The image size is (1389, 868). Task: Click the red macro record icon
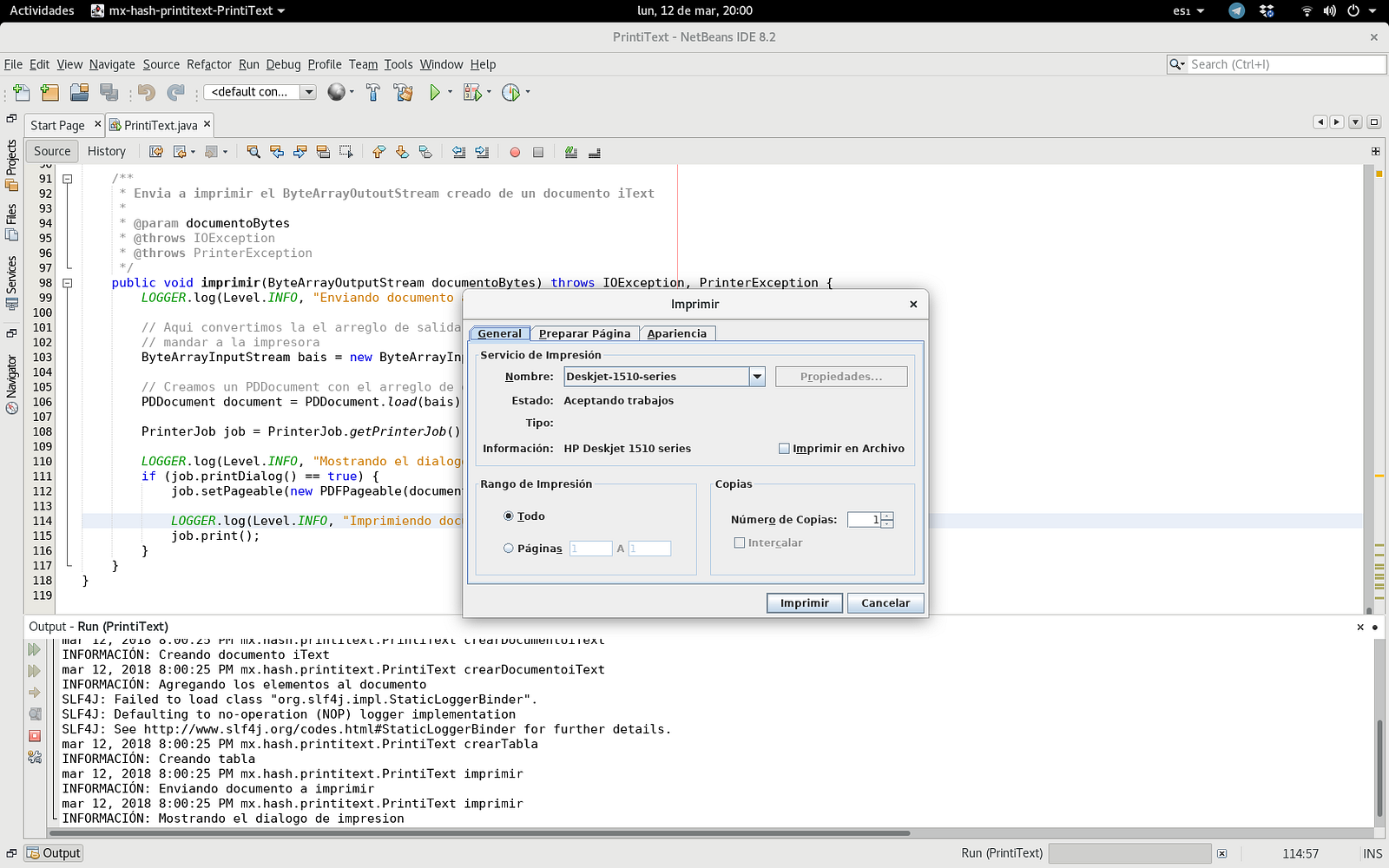click(x=515, y=152)
